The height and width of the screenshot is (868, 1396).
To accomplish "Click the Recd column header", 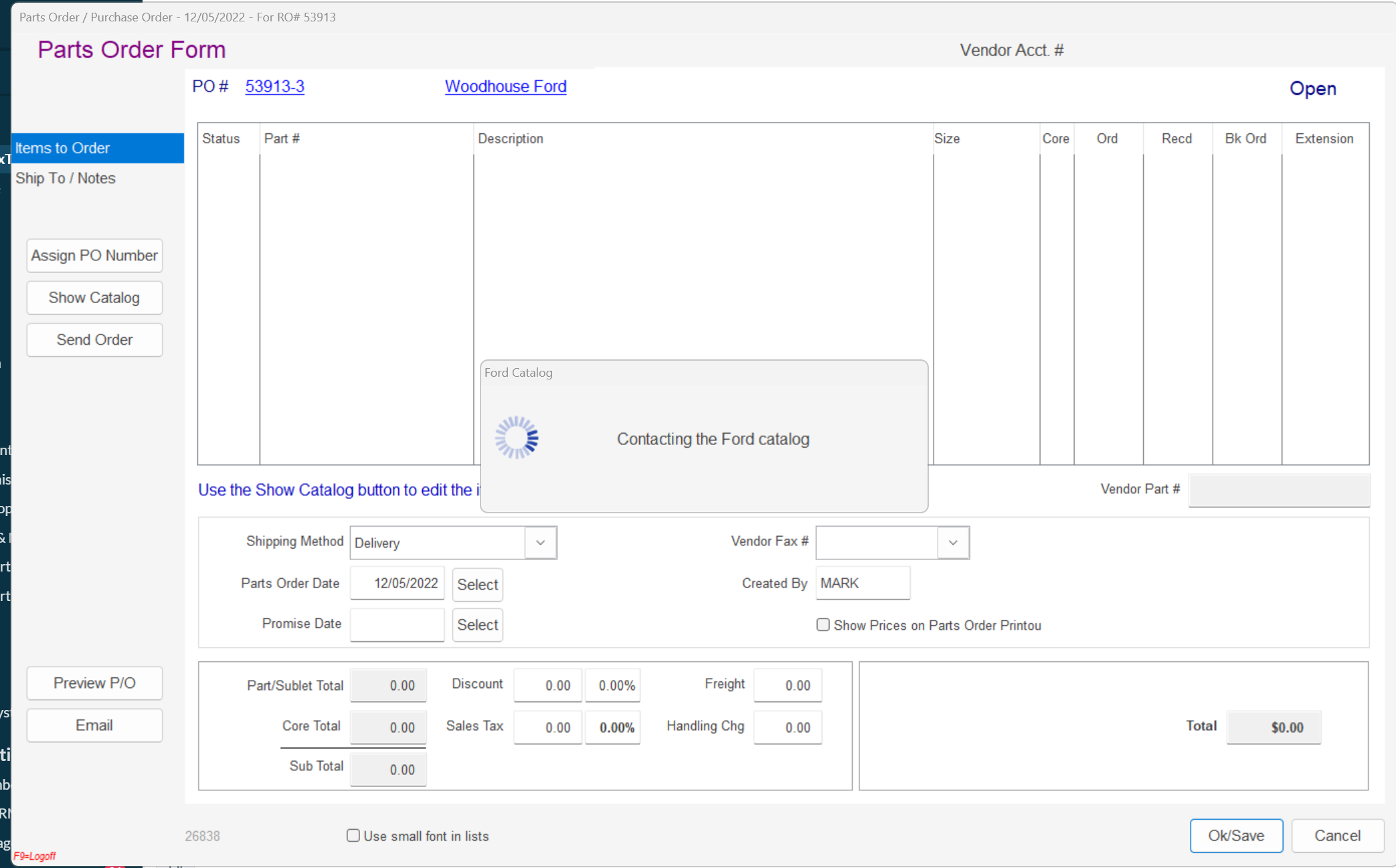I will pyautogui.click(x=1177, y=139).
